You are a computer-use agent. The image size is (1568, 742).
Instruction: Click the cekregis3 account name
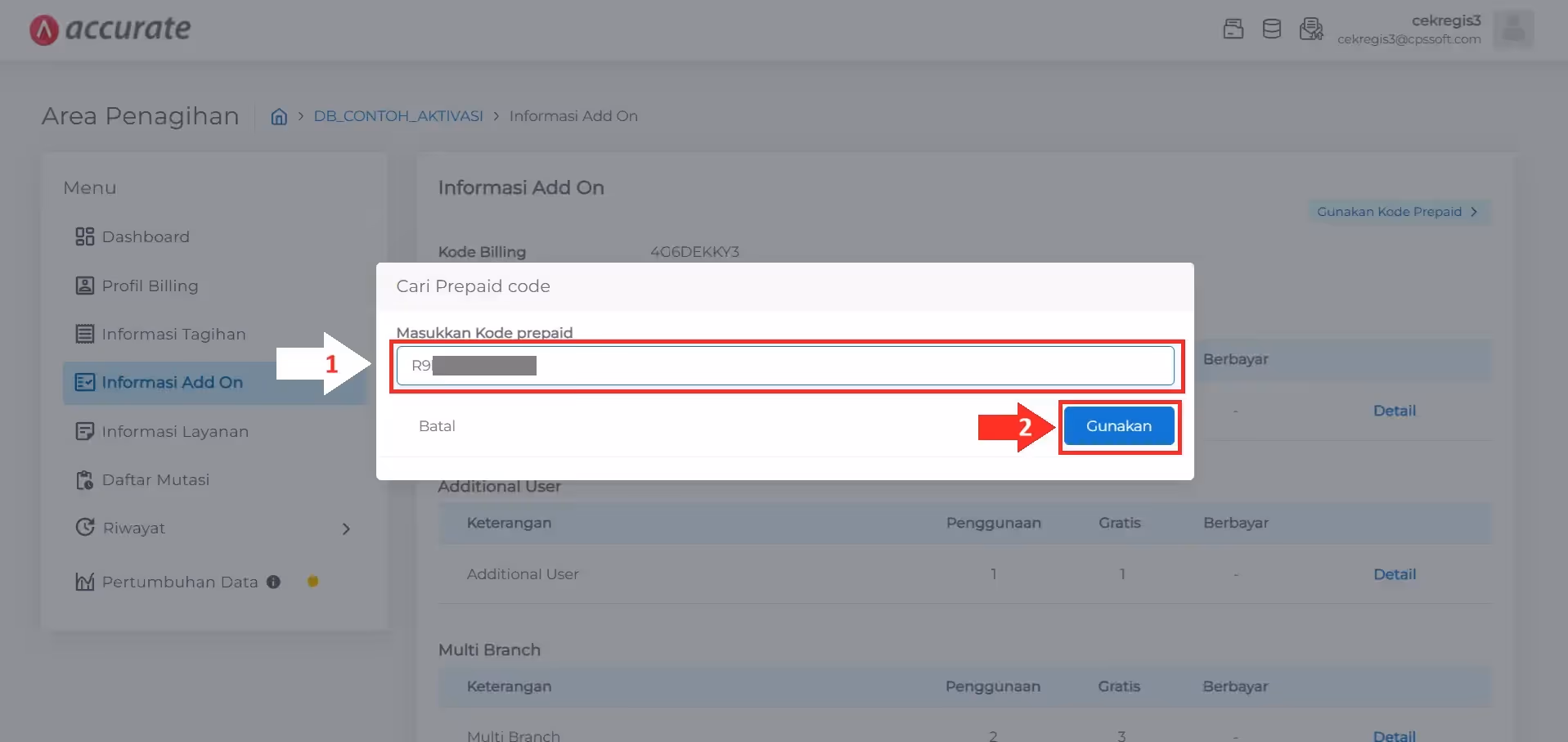[x=1446, y=20]
